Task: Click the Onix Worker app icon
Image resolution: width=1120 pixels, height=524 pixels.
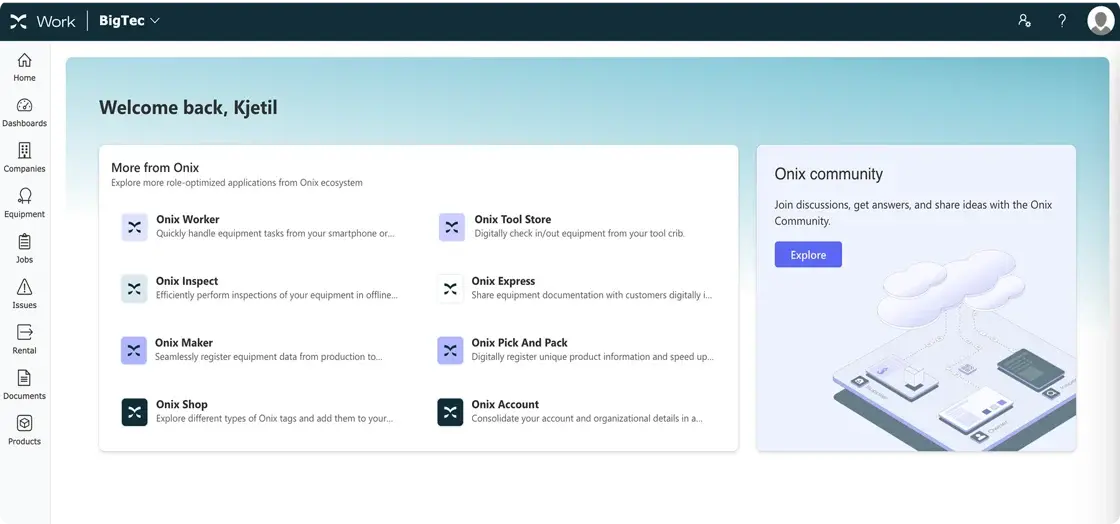Action: pos(134,227)
